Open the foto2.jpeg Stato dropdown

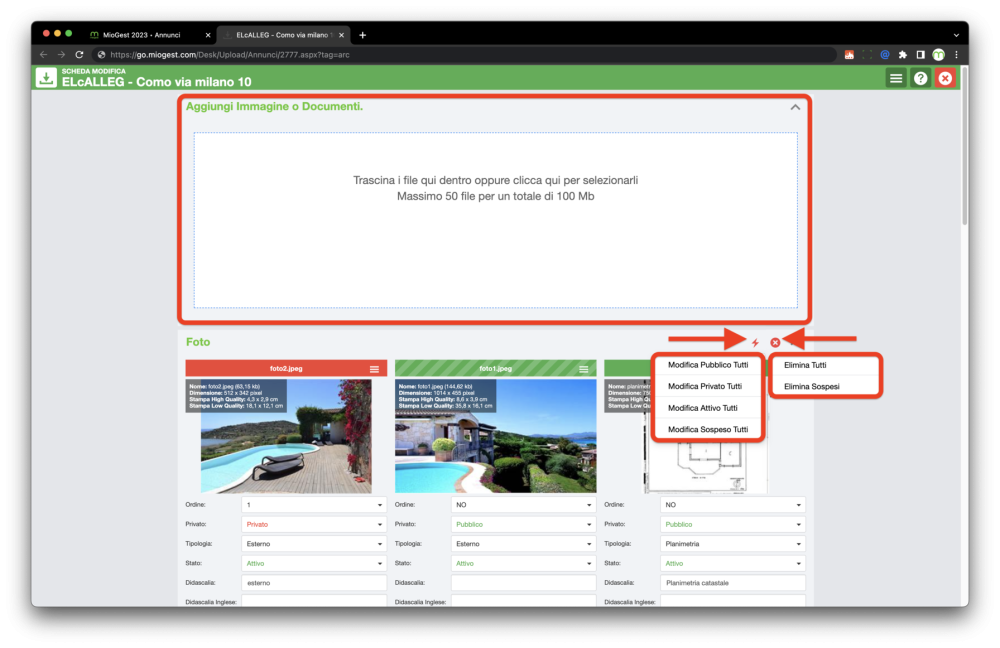pos(314,563)
